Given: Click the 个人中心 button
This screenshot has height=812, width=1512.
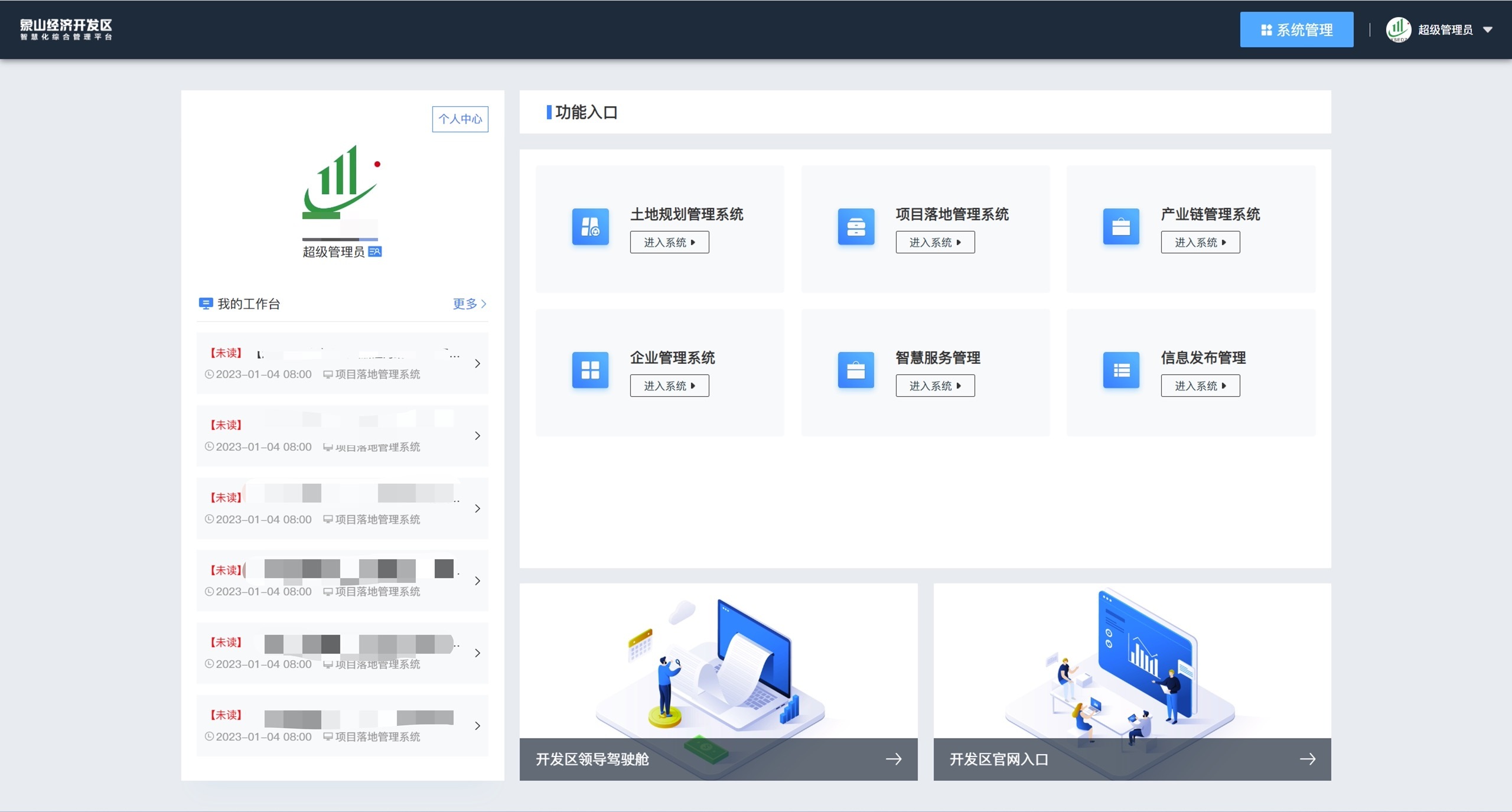Looking at the screenshot, I should click(460, 119).
